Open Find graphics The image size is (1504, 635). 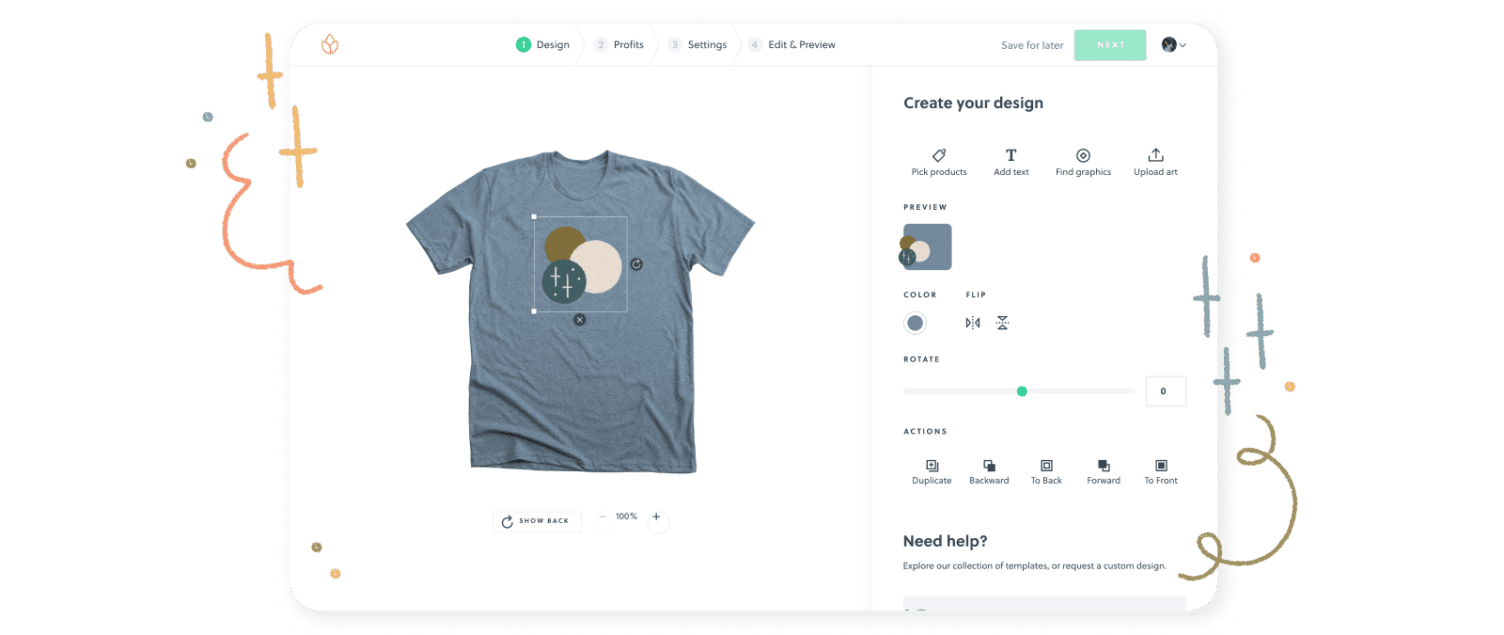click(x=1083, y=156)
